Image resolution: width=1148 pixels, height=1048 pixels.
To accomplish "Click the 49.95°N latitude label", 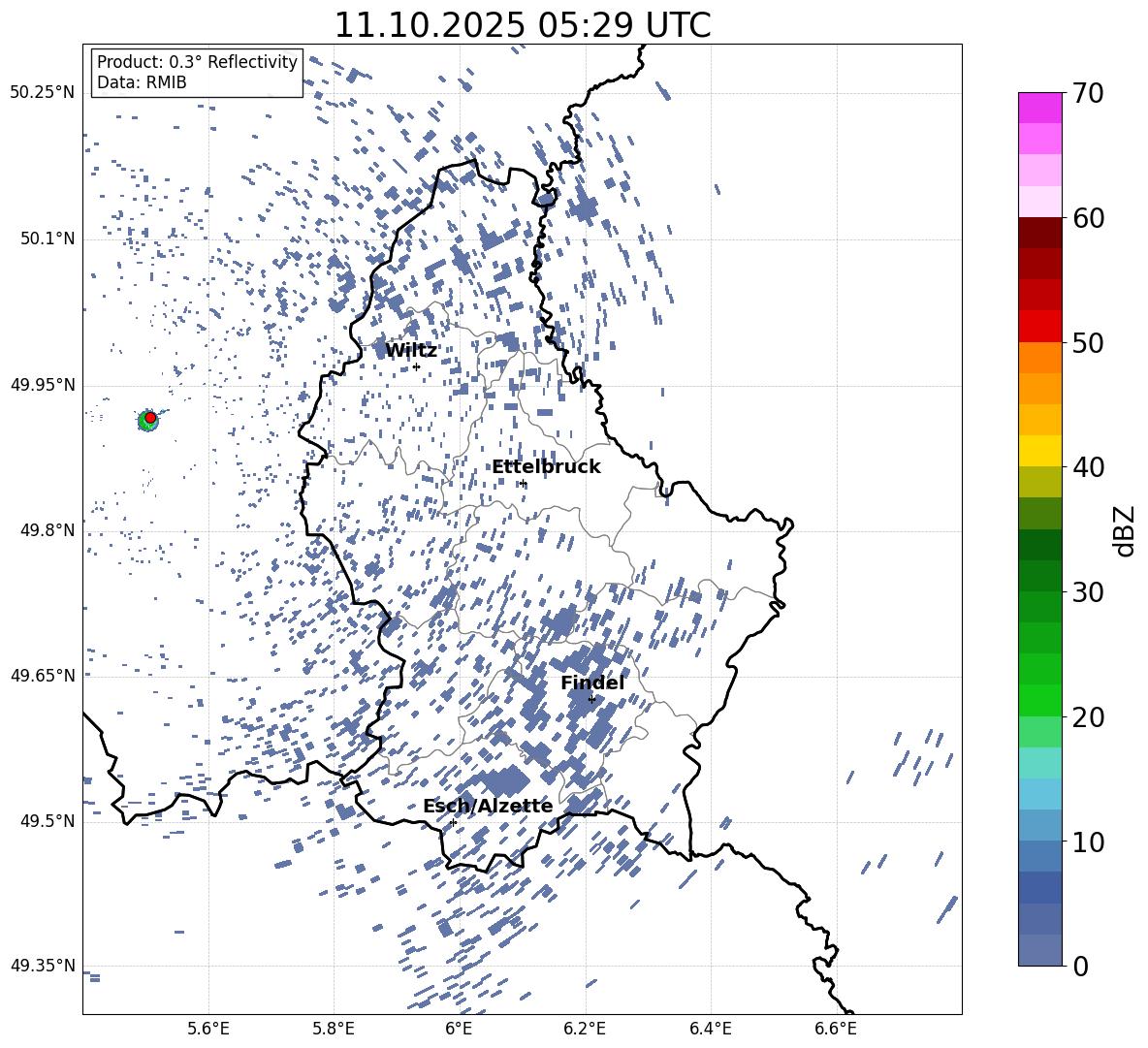I will (43, 385).
